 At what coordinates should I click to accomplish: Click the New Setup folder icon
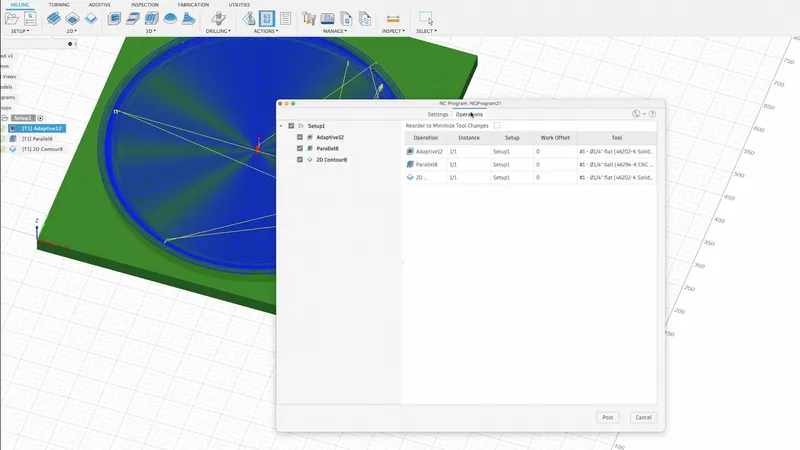click(13, 18)
